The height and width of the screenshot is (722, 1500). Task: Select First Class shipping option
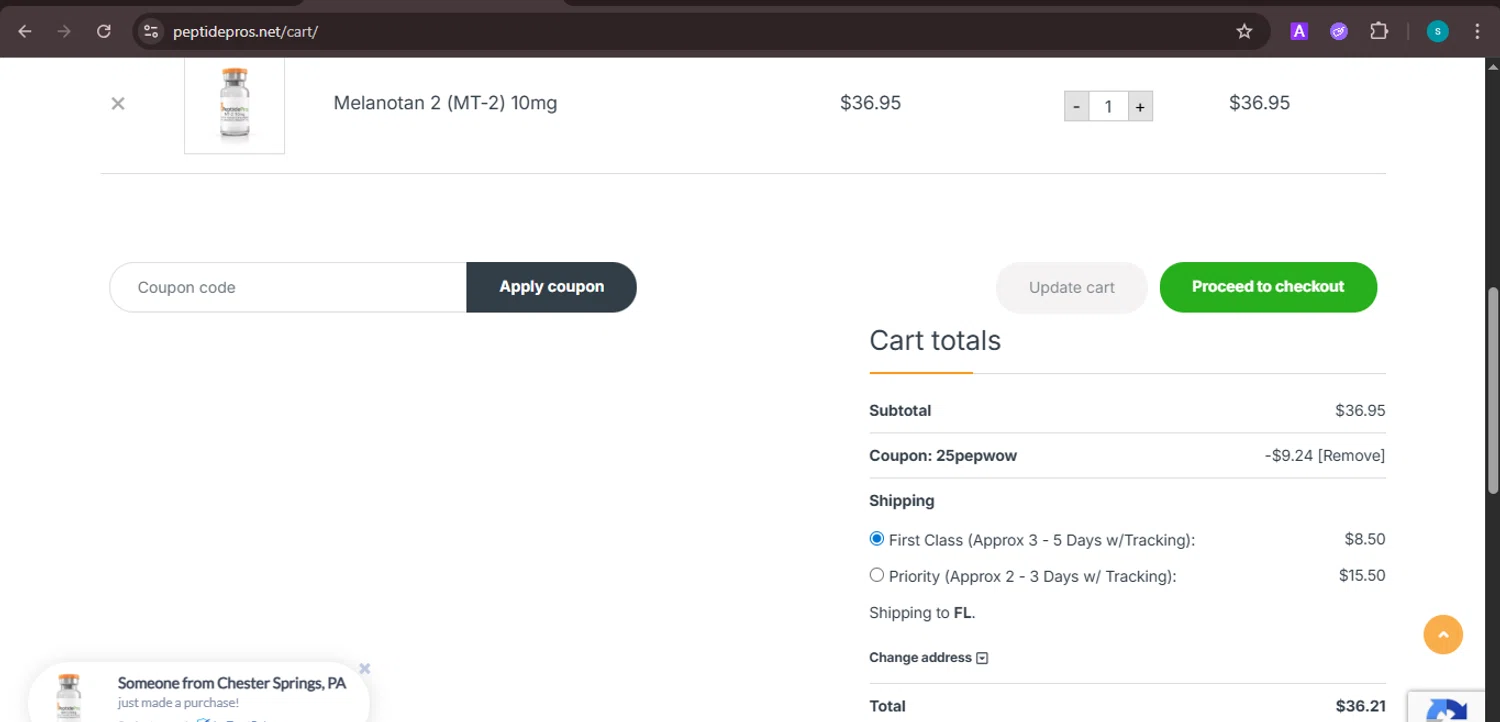pos(877,539)
